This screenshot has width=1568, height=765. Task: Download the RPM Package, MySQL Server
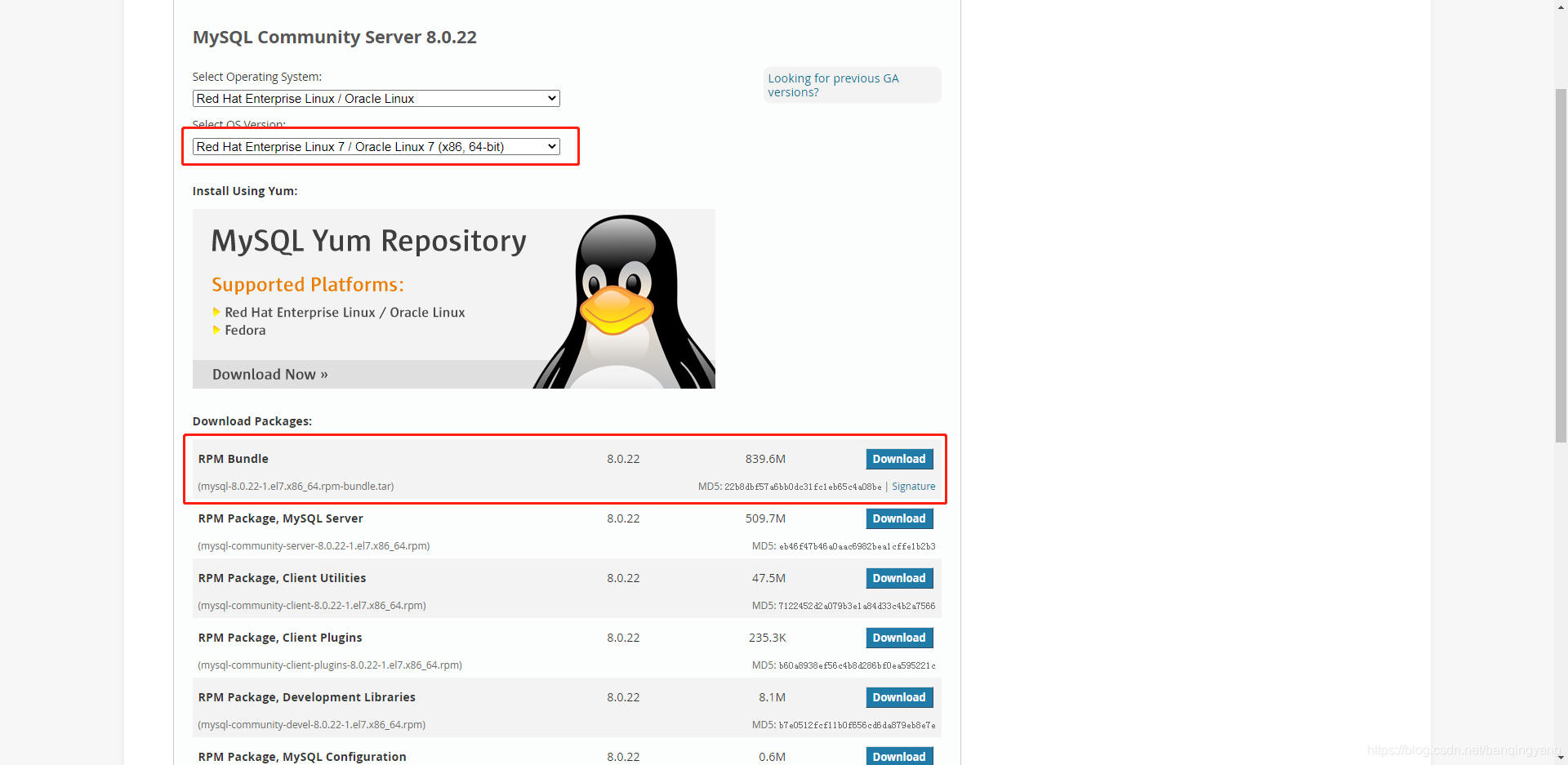899,518
